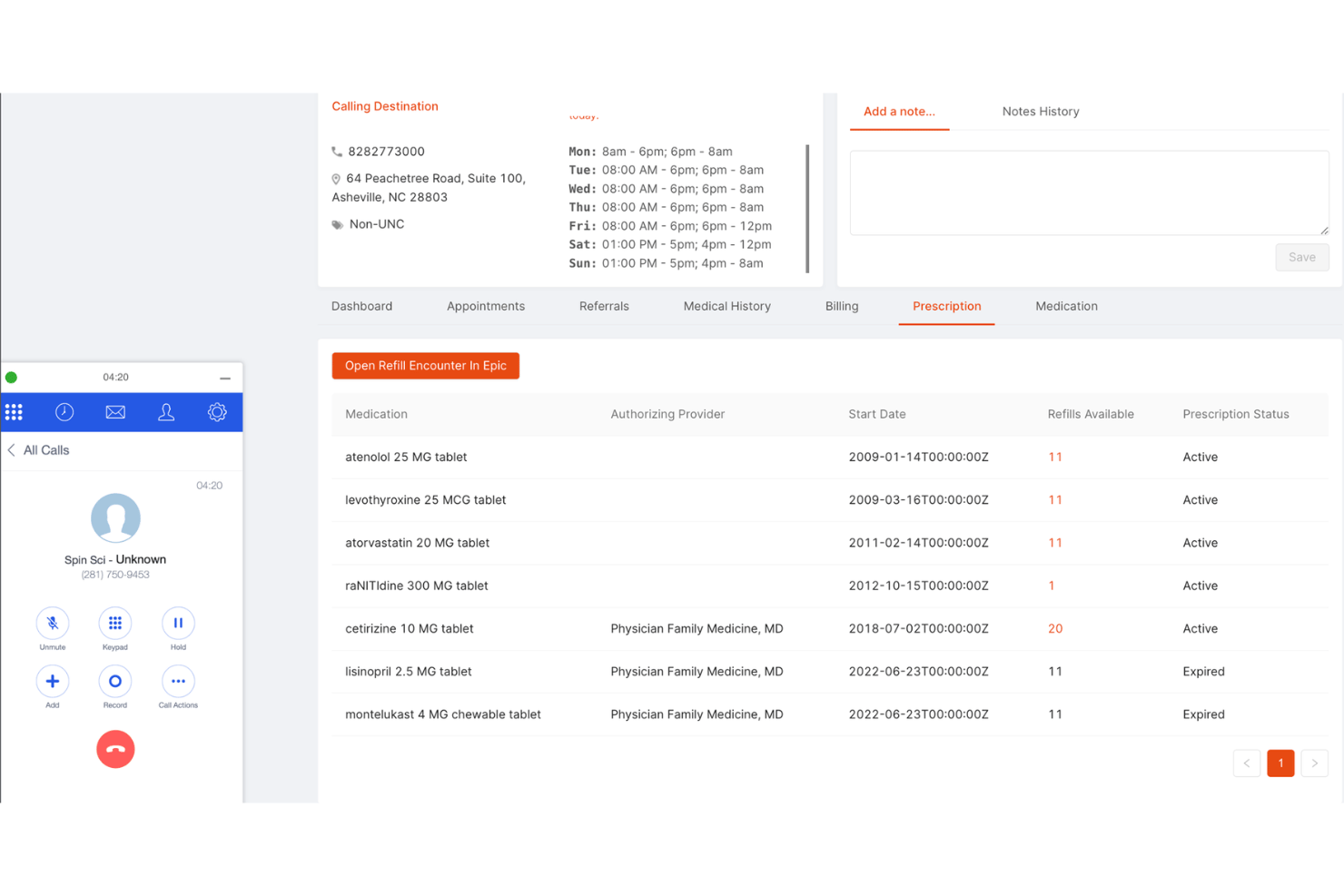1344x896 pixels.
Task: Select lisinopril 2.5 MG tablet row
Action: [x=830, y=672]
